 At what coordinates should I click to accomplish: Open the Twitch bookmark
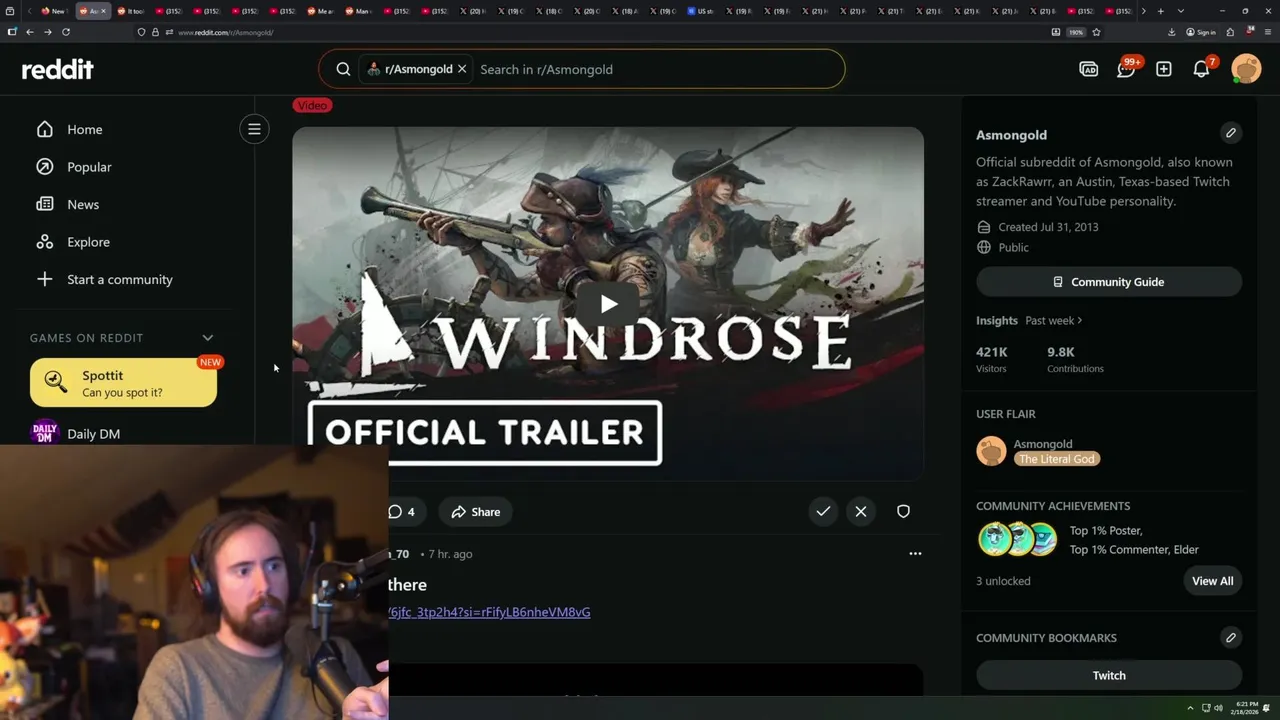tap(1109, 675)
